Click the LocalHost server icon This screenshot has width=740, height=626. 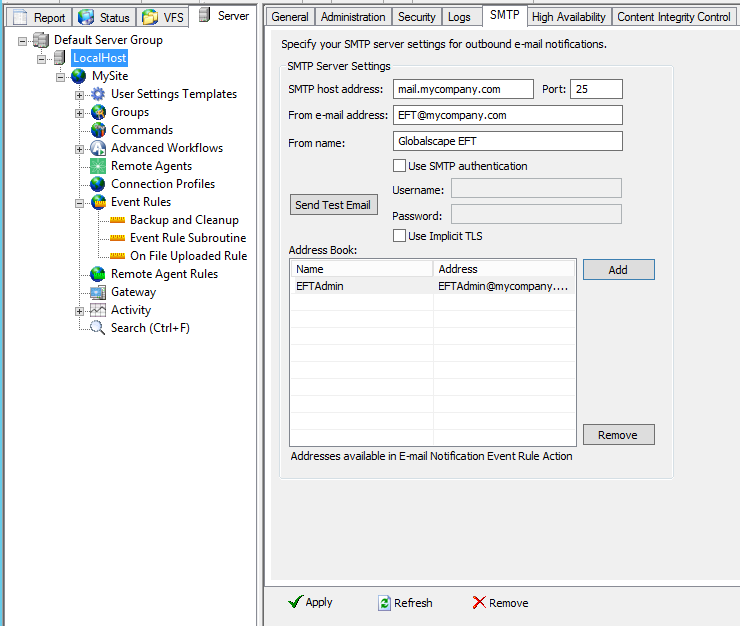(60, 58)
